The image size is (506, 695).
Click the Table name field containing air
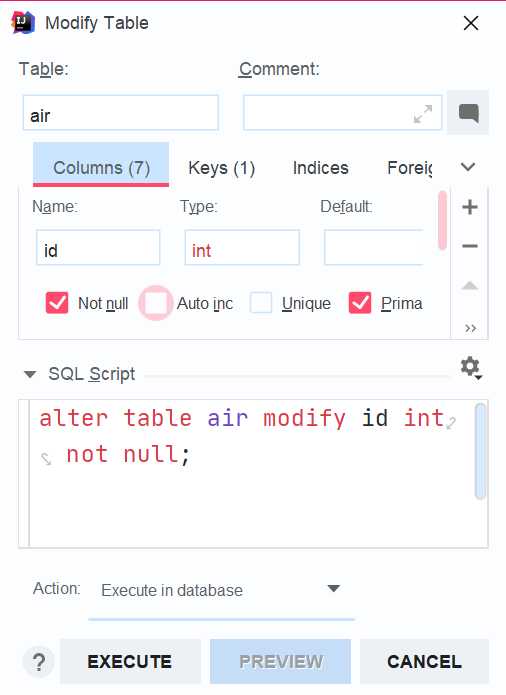121,113
